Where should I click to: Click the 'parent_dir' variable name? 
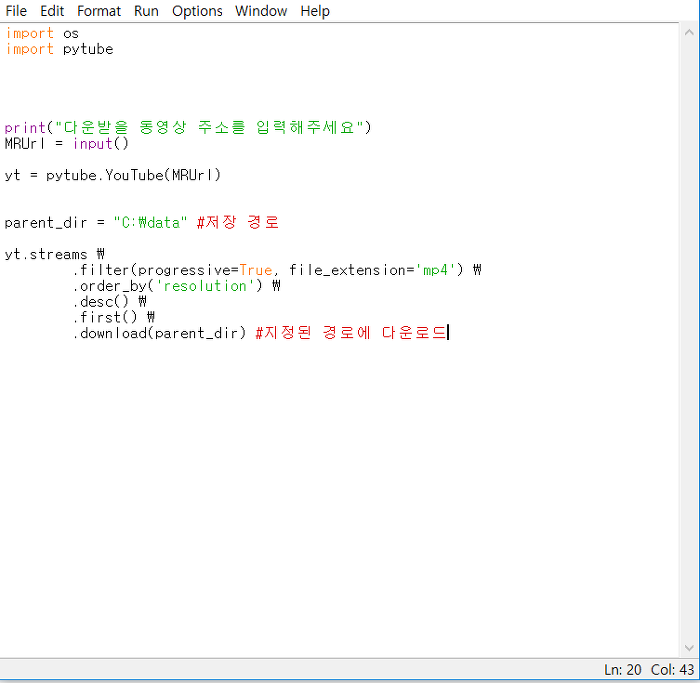(46, 222)
